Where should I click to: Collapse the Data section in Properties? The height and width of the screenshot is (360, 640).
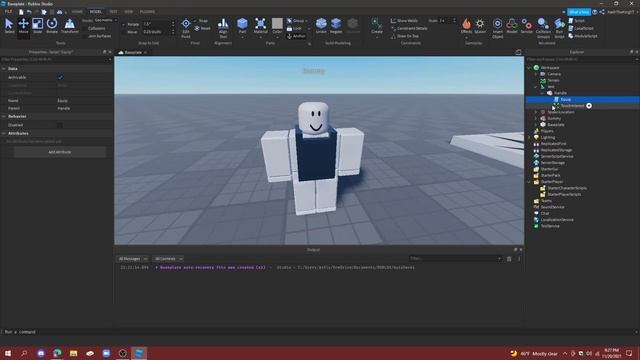(x=4, y=69)
